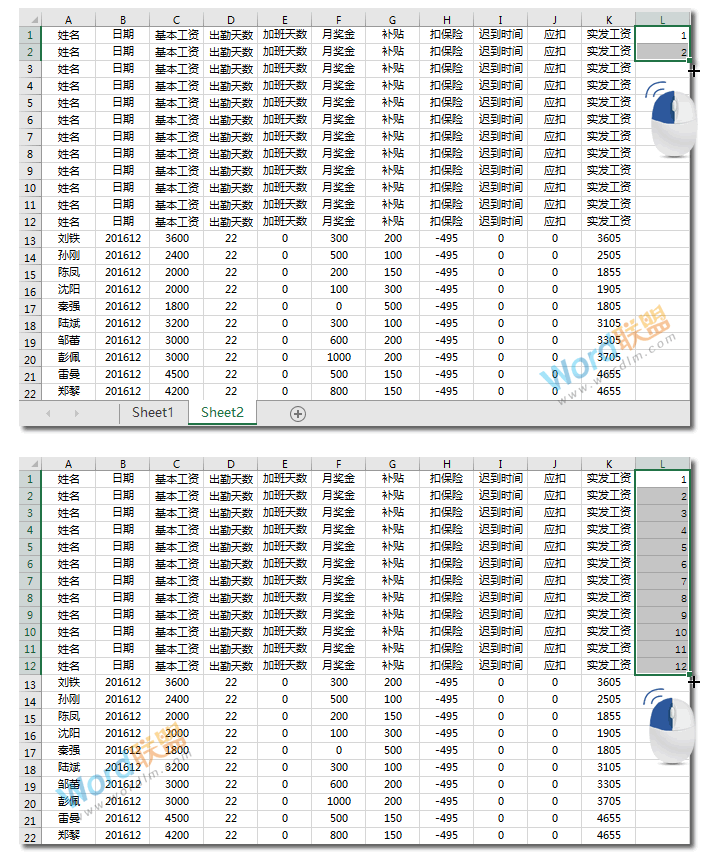The width and height of the screenshot is (710, 862).
Task: Click allowance 500 in row 17 upper spreadsheet
Action: pyautogui.click(x=393, y=306)
